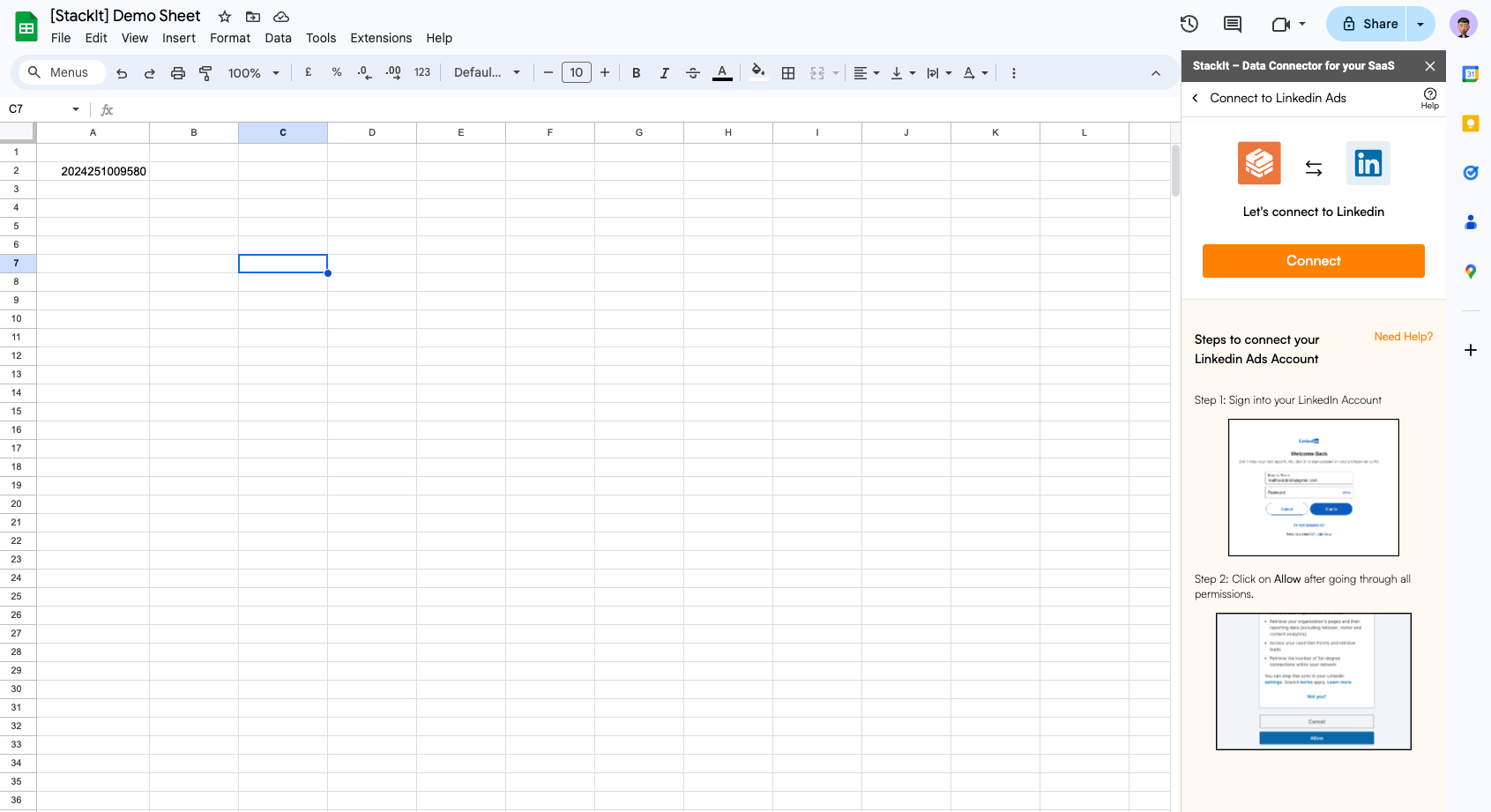Open the Edit menu
Viewport: 1491px width, 812px height.
96,38
